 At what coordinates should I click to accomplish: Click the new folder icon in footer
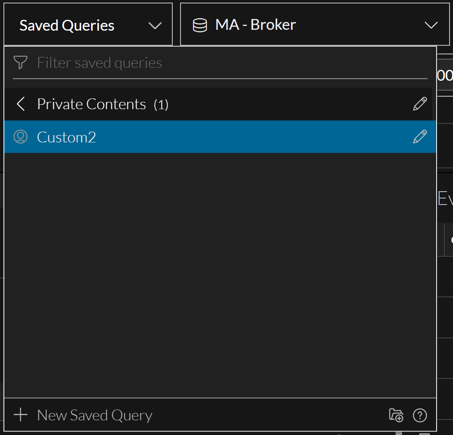click(x=396, y=415)
